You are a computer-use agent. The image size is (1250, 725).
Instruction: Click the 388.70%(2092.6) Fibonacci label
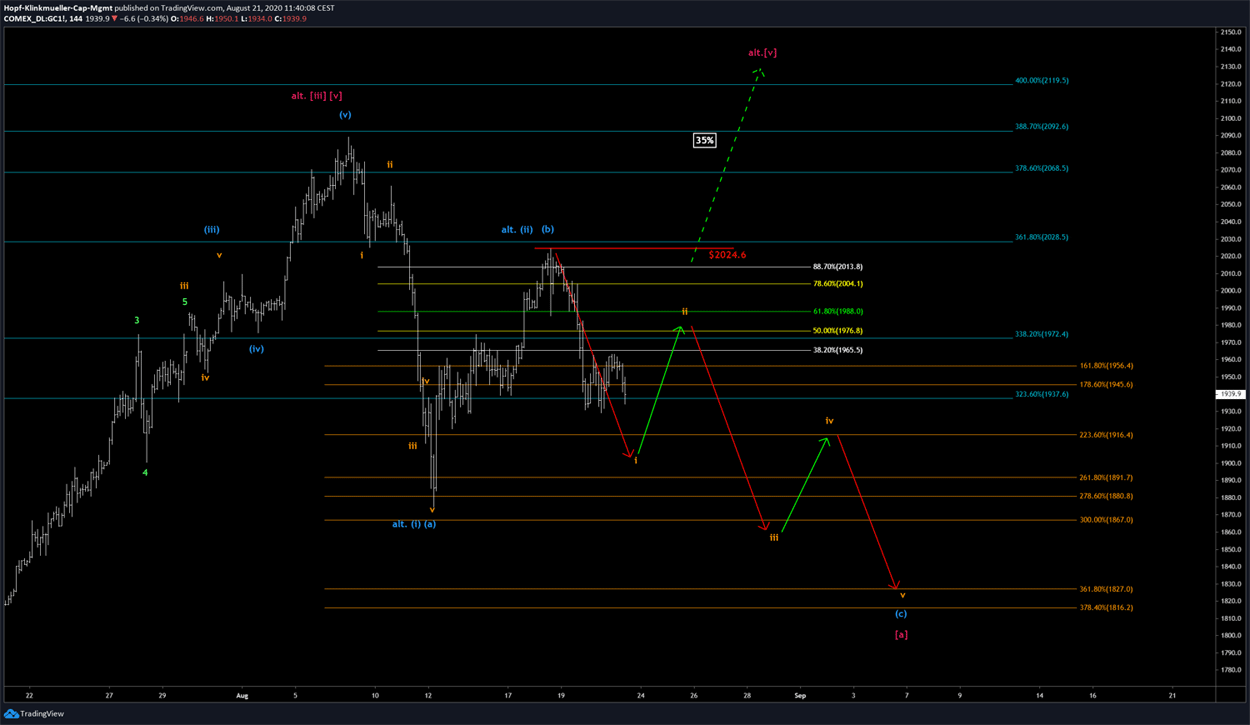[1041, 127]
